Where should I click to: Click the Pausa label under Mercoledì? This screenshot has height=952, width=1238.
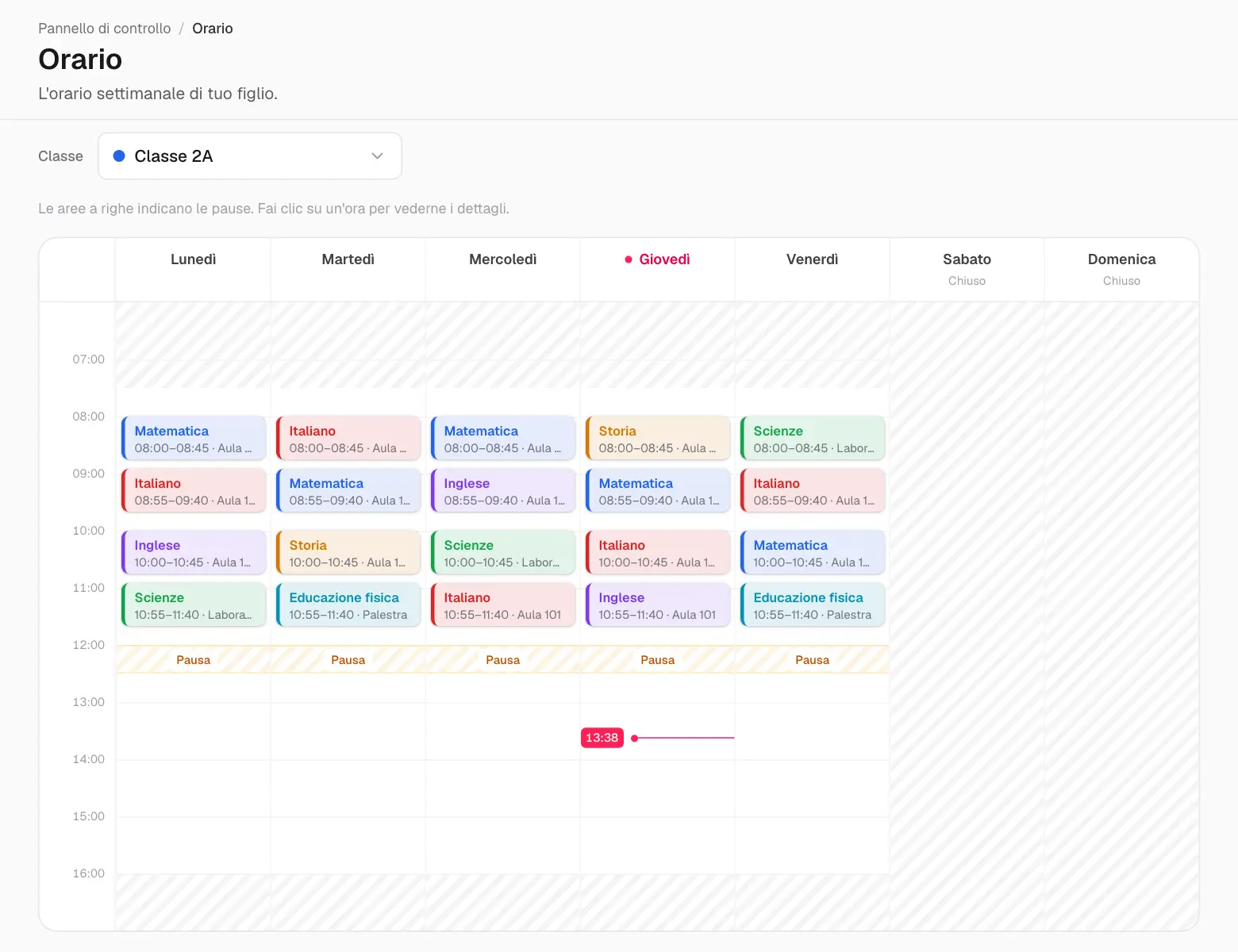click(503, 660)
